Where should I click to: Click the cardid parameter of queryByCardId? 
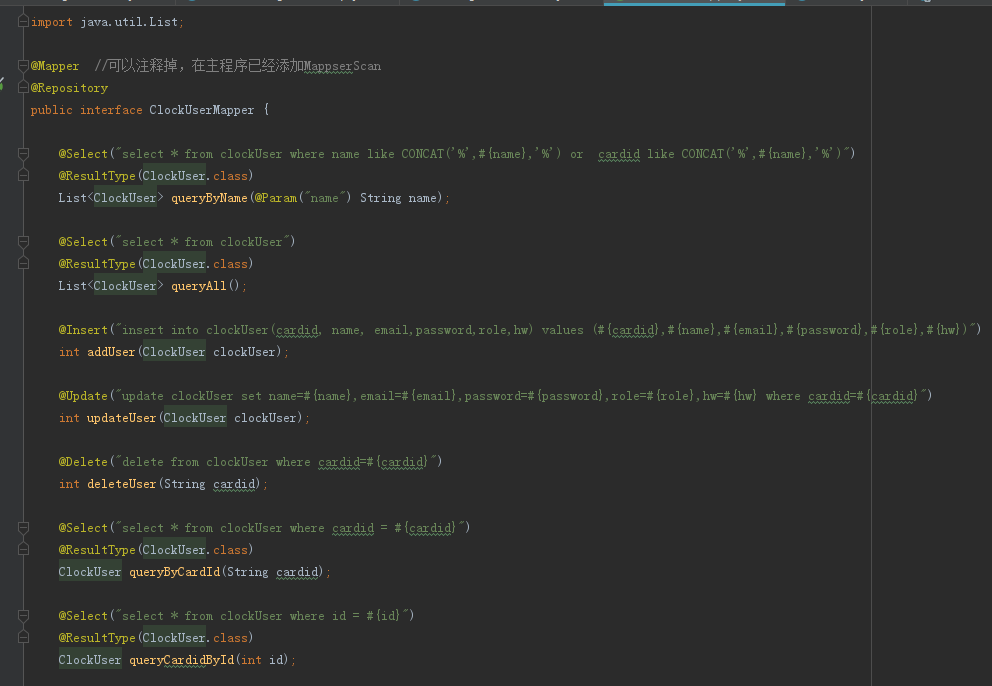pos(297,572)
